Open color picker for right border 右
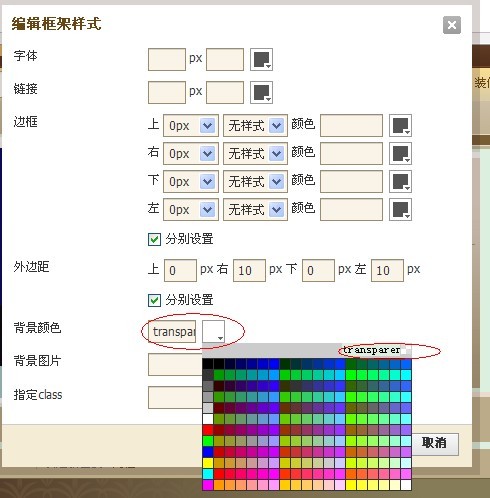 pos(400,154)
